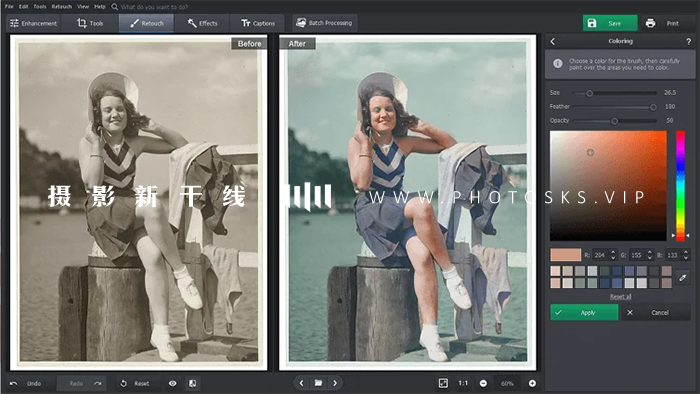Zoom in with the plus icon

click(x=532, y=383)
